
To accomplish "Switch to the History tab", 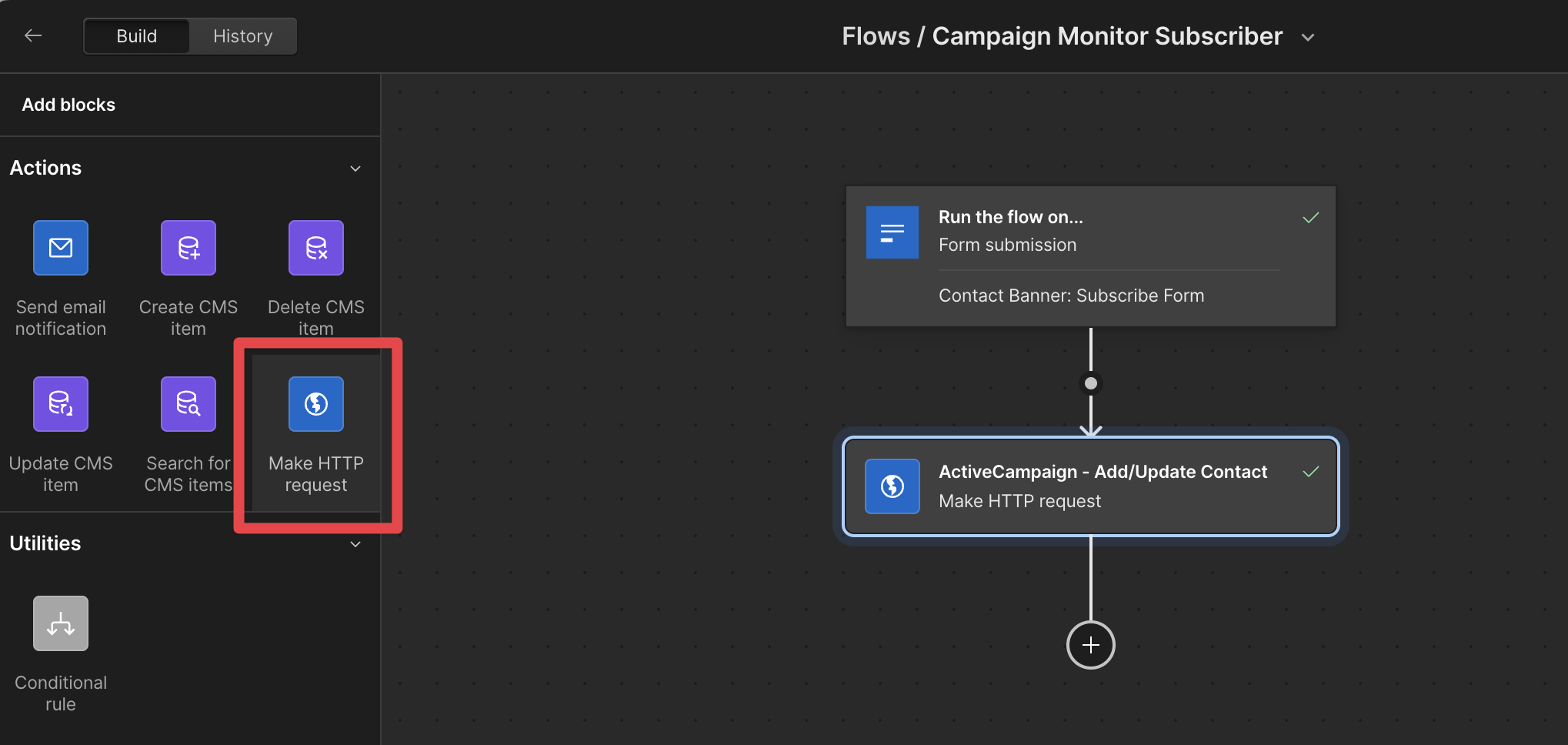I will click(x=243, y=36).
